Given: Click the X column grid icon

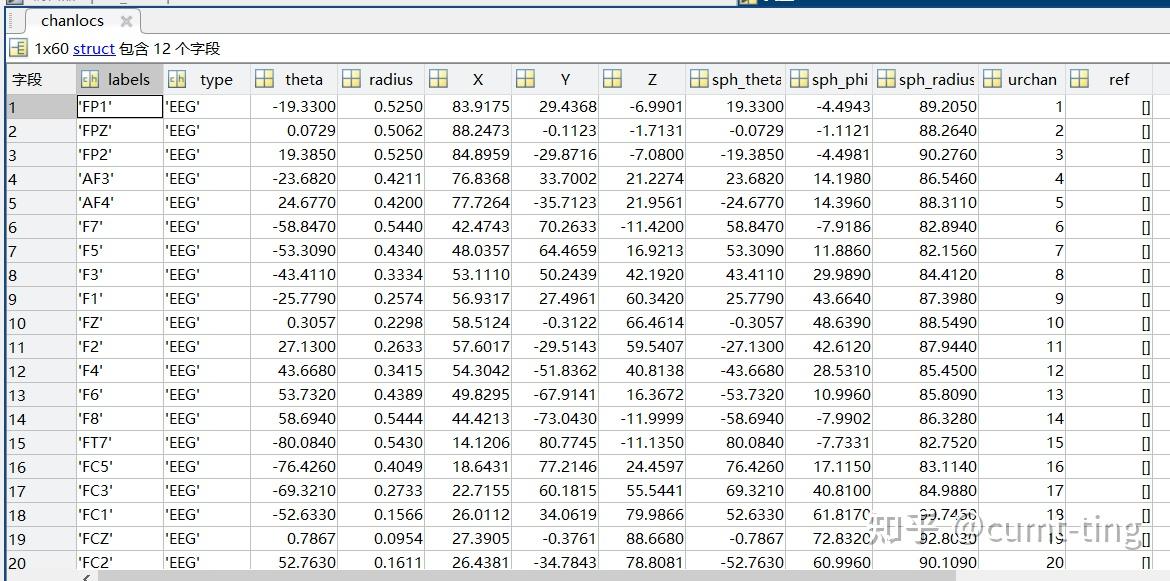Looking at the screenshot, I should pyautogui.click(x=438, y=79).
